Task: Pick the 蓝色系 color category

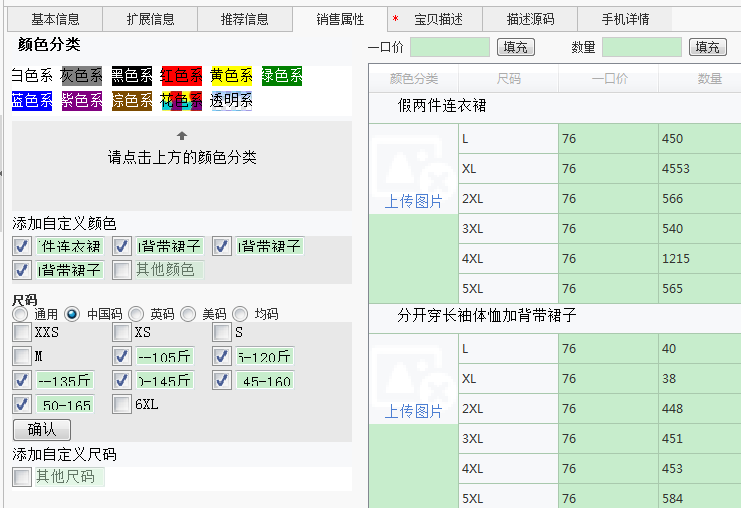Action: [31, 100]
